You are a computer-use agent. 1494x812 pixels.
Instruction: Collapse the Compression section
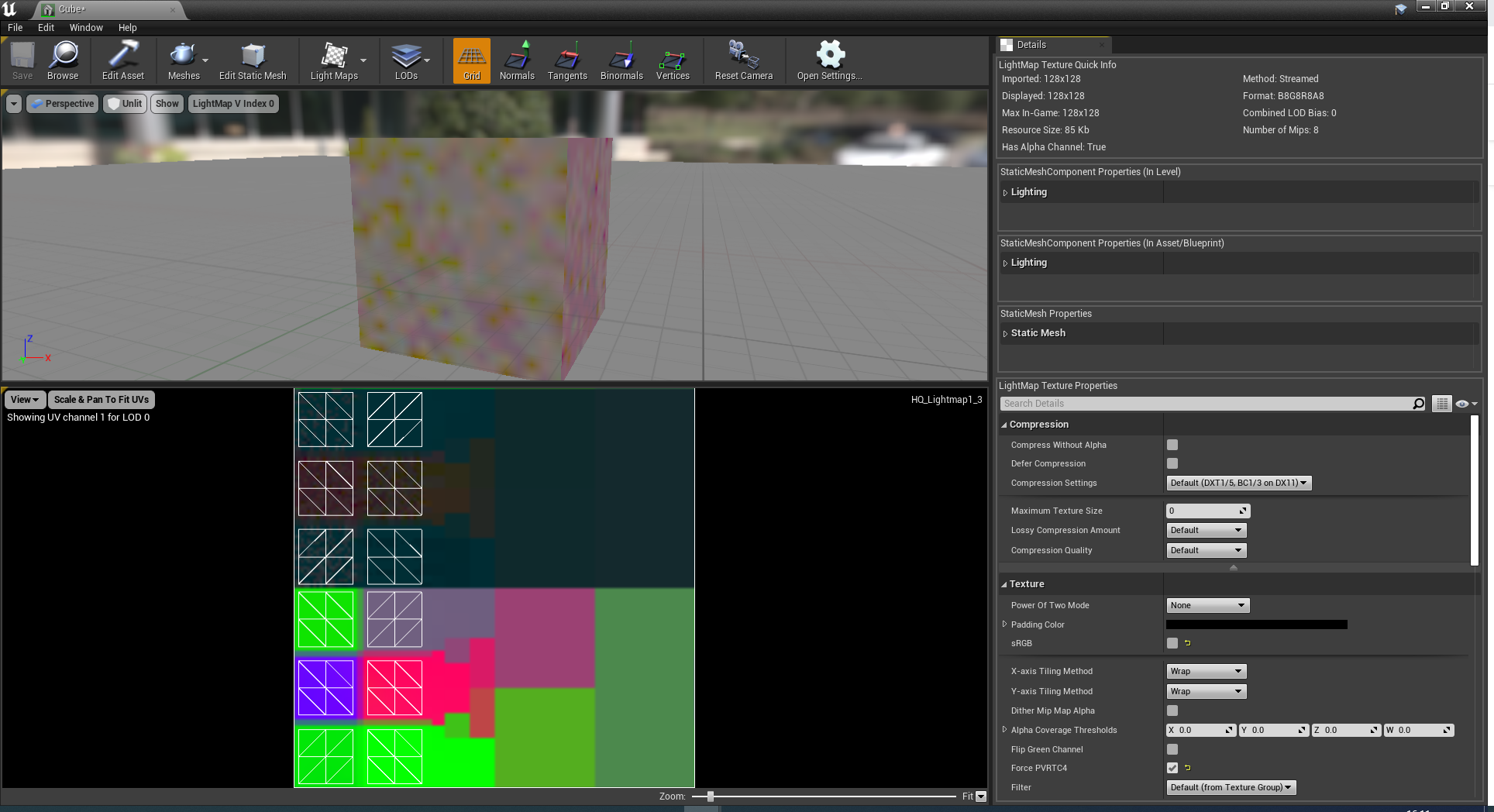1004,425
